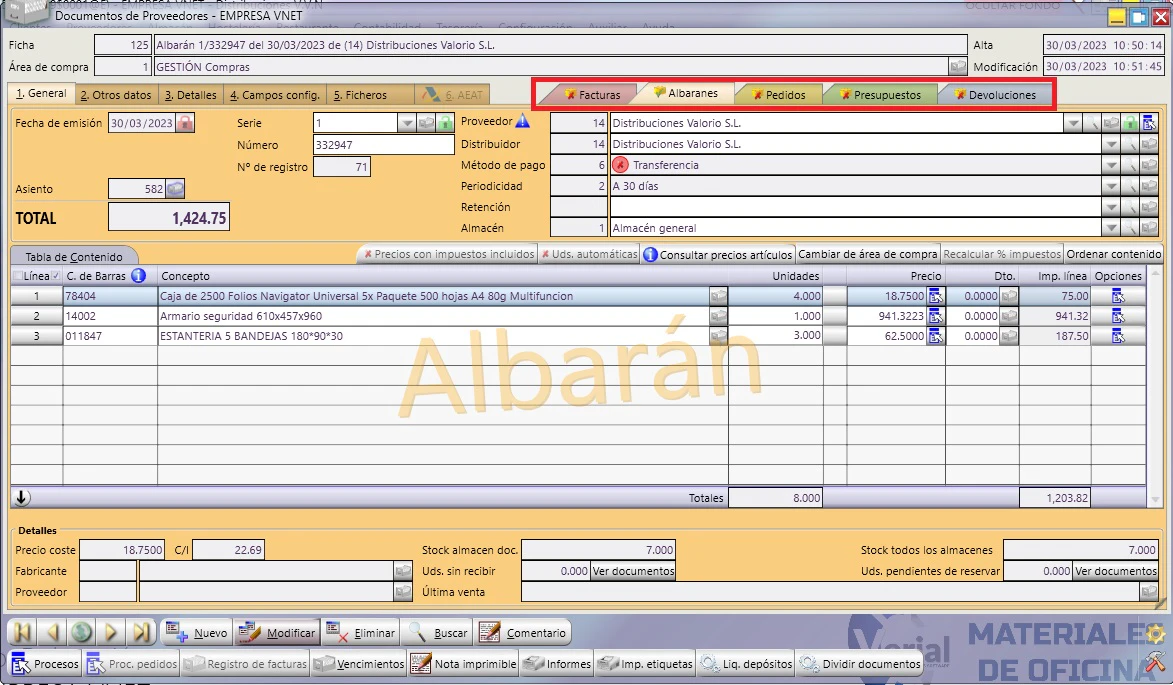The image size is (1173, 685).
Task: Open the Asiento 582 lookup icon
Action: pyautogui.click(x=175, y=188)
